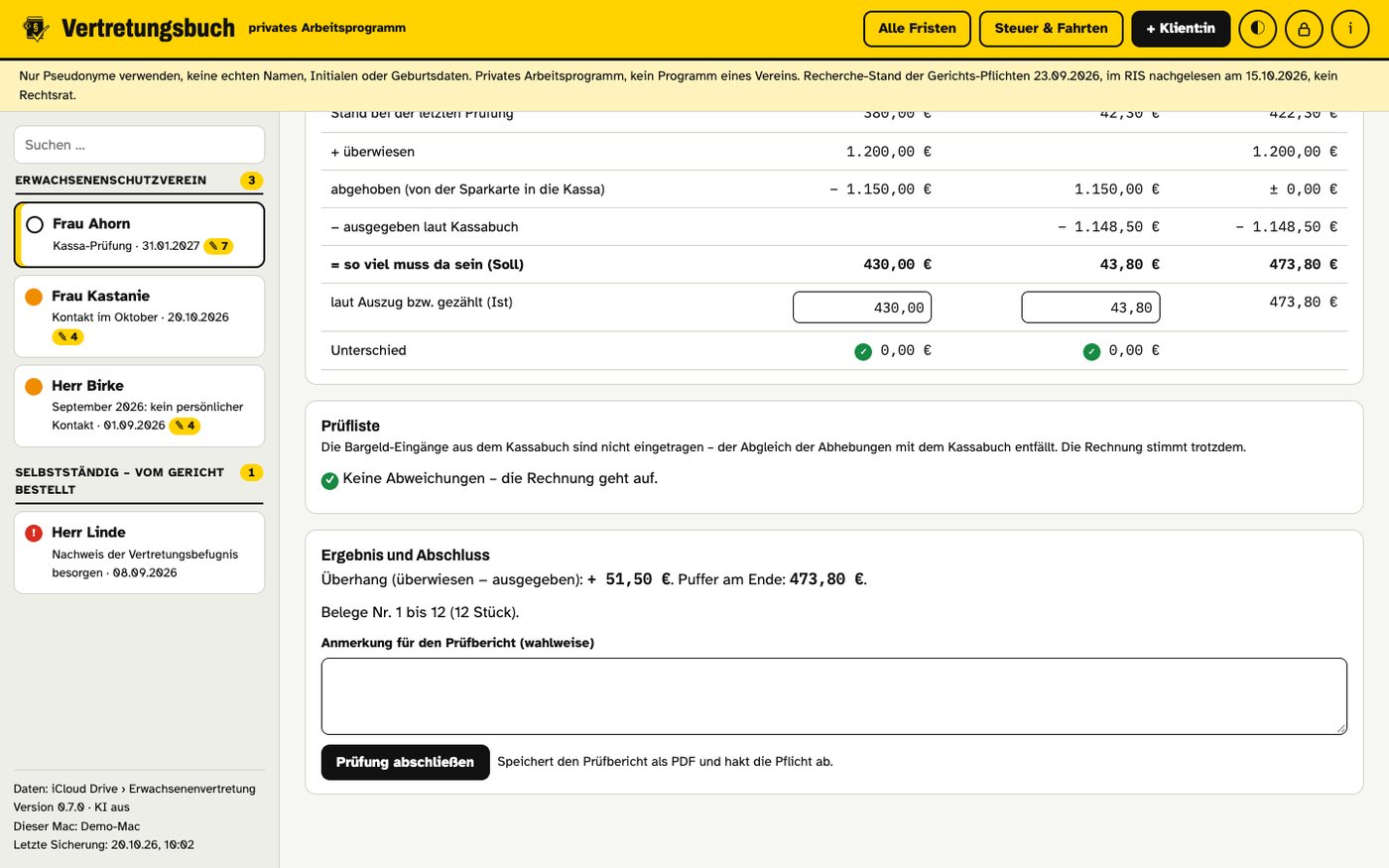Click the lock icon button
The height and width of the screenshot is (868, 1389).
click(1304, 29)
